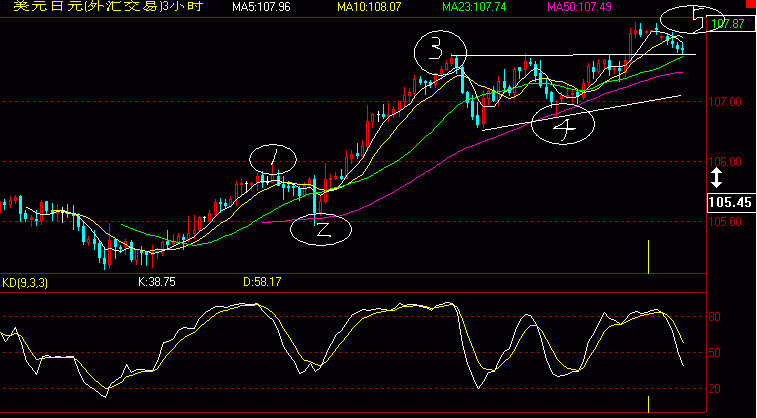Click the yellow vertical time marker in price pane

point(648,256)
